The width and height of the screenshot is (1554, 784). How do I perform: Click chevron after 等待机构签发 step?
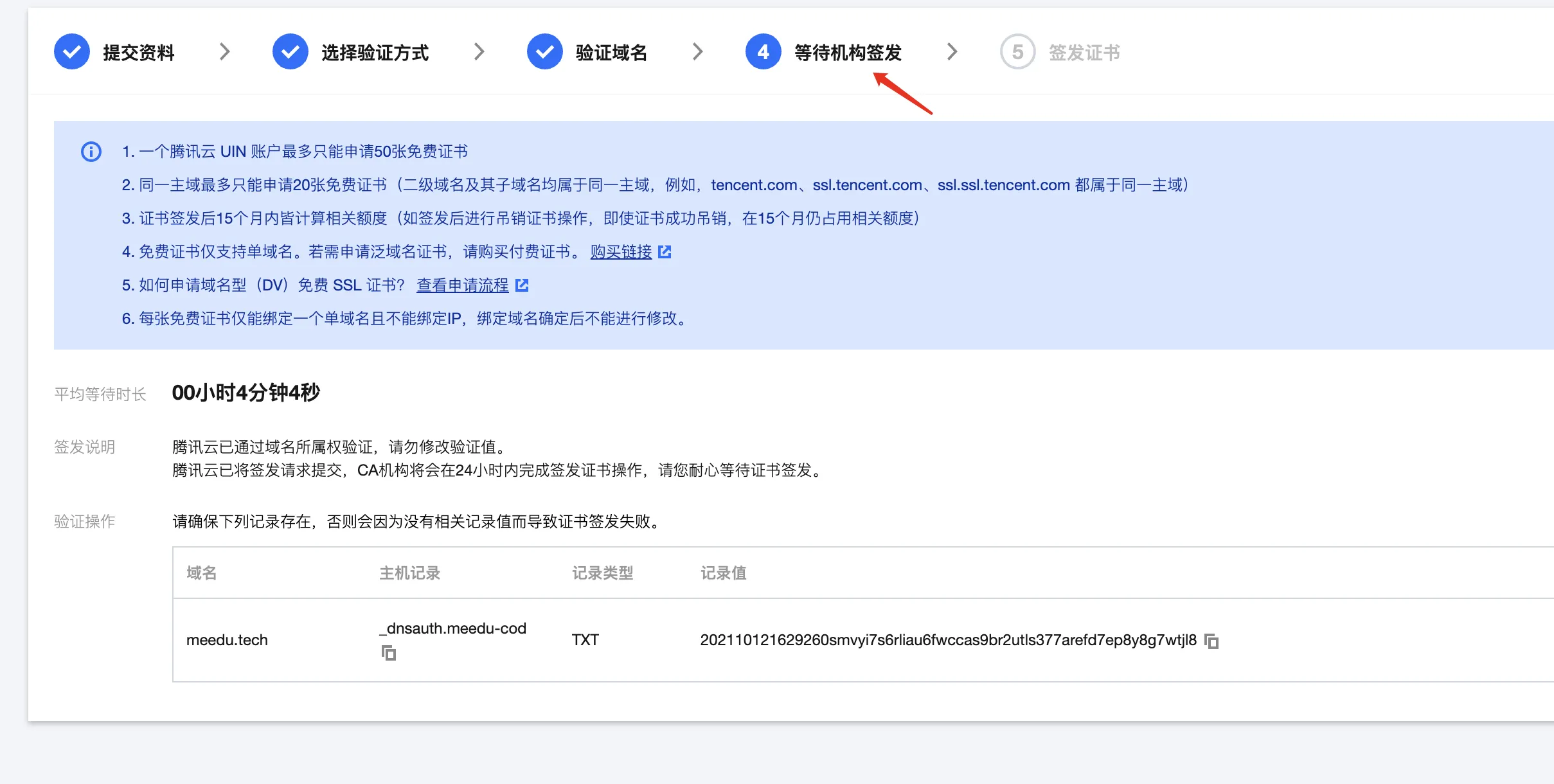pos(952,52)
